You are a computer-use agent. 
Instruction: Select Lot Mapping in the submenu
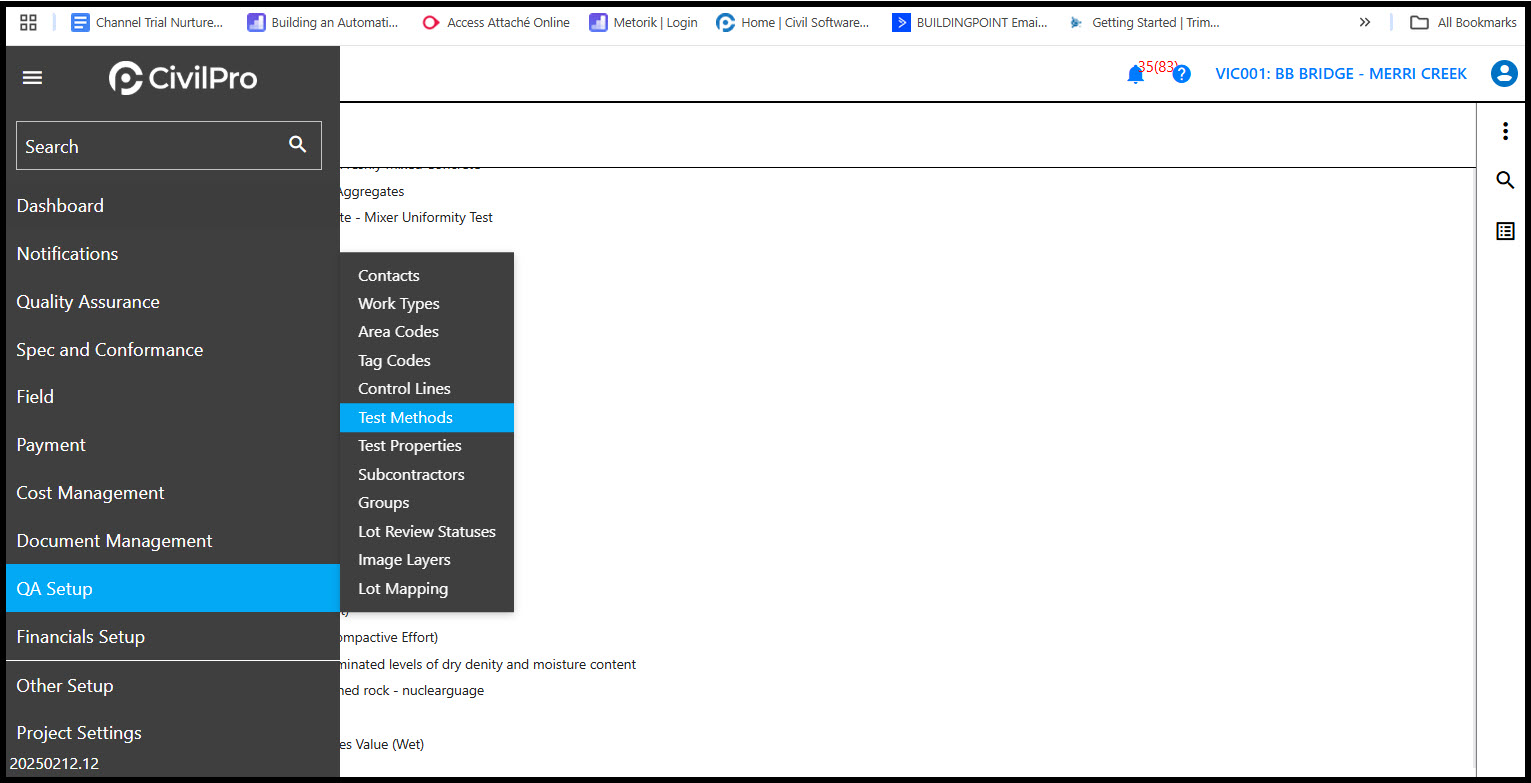click(x=403, y=589)
